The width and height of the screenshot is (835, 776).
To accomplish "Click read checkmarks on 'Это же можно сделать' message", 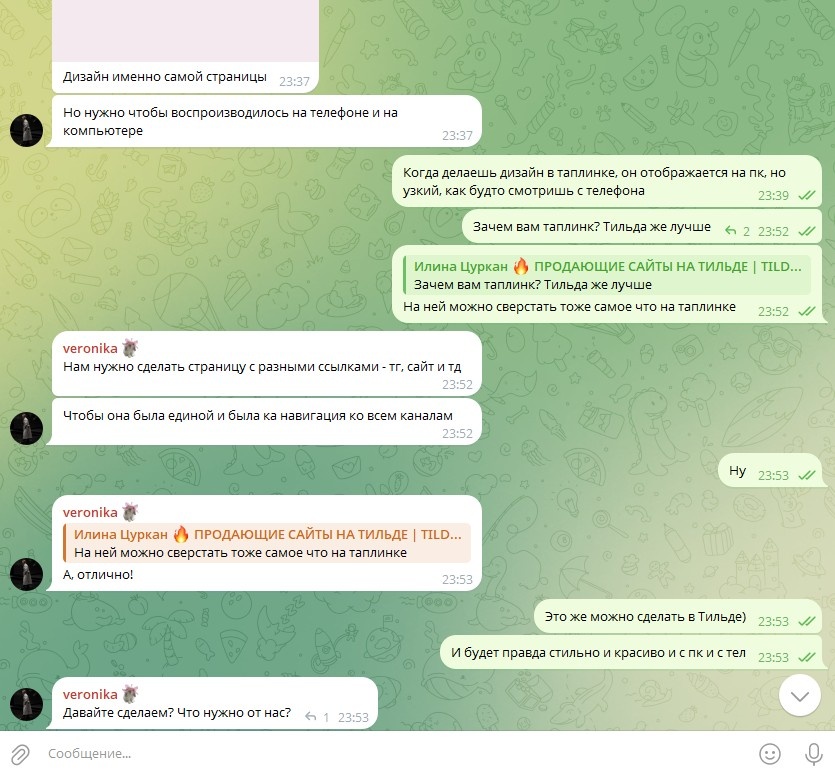I will [x=807, y=621].
